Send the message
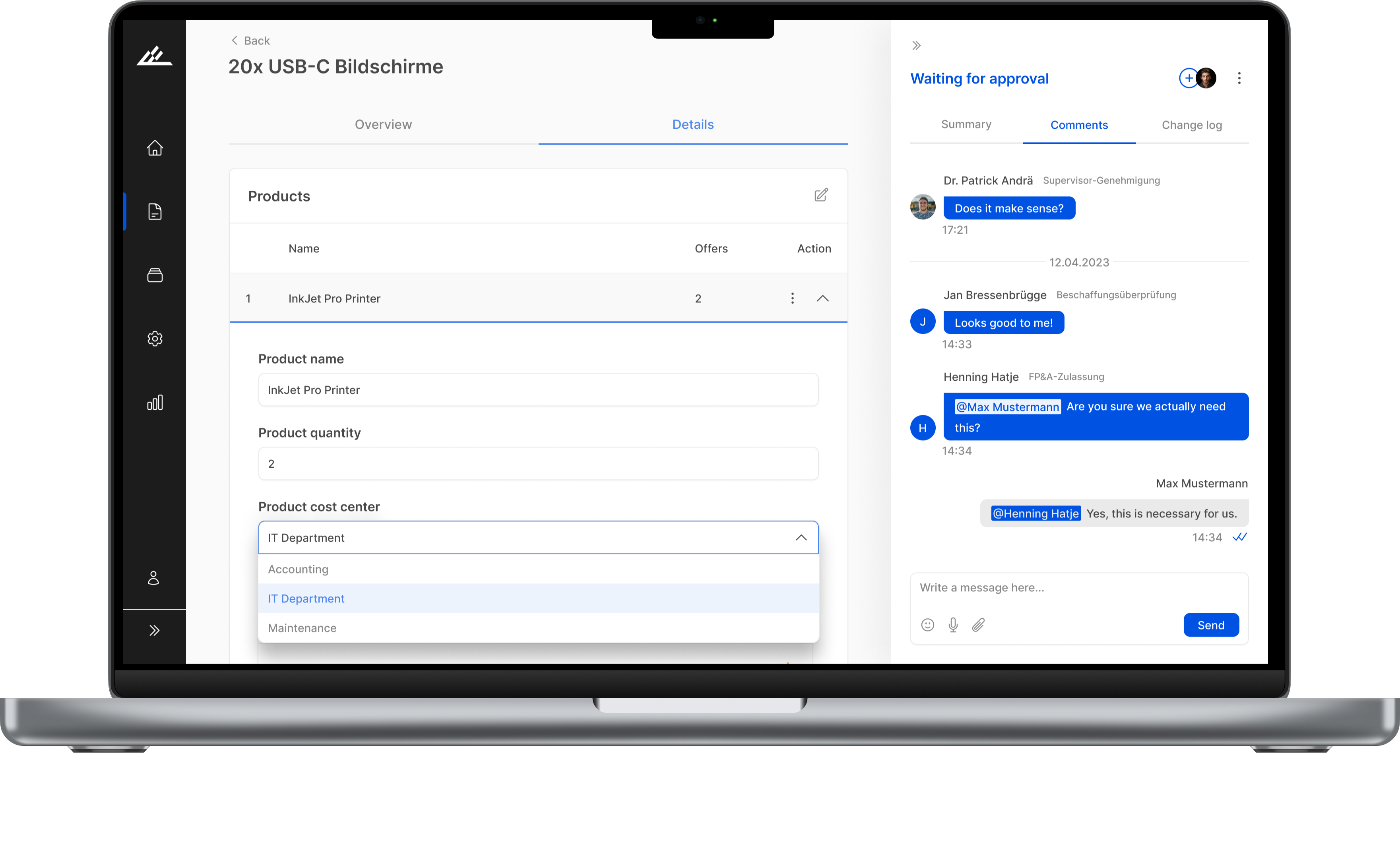Image resolution: width=1400 pixels, height=854 pixels. tap(1211, 625)
